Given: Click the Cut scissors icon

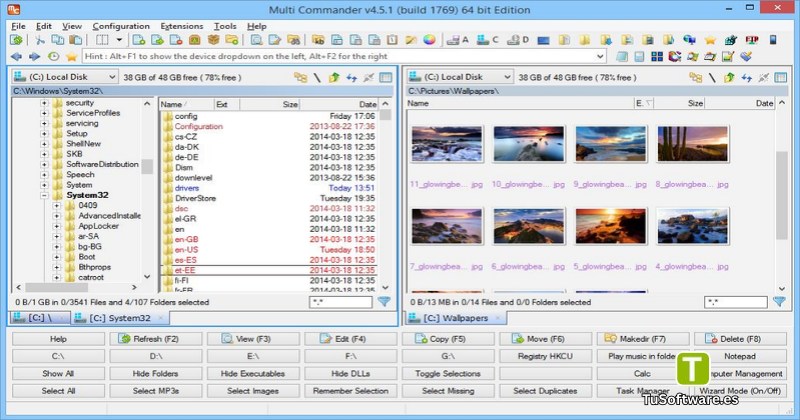Looking at the screenshot, I should [x=40, y=40].
